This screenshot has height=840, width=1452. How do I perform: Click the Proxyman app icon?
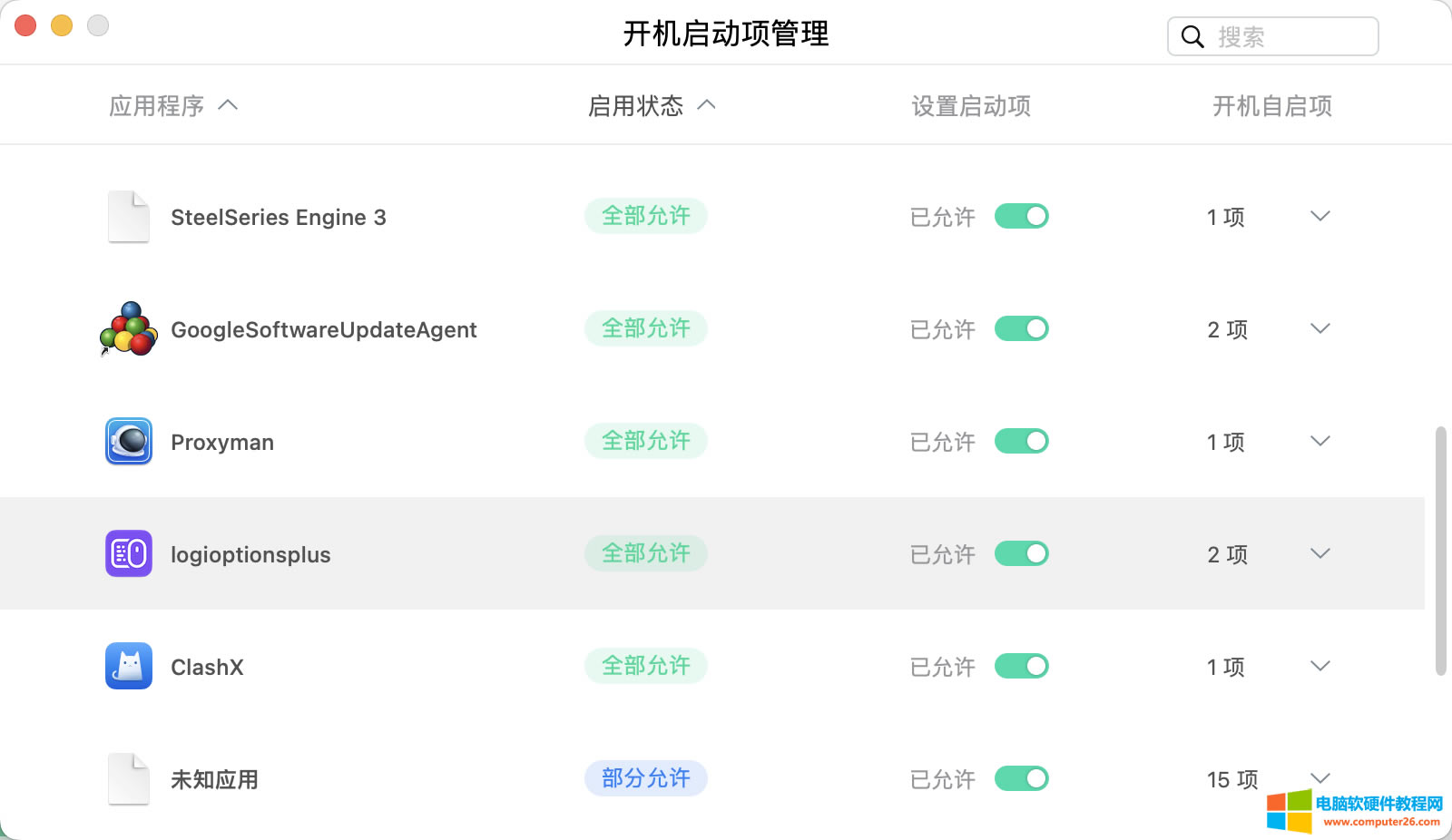point(128,442)
